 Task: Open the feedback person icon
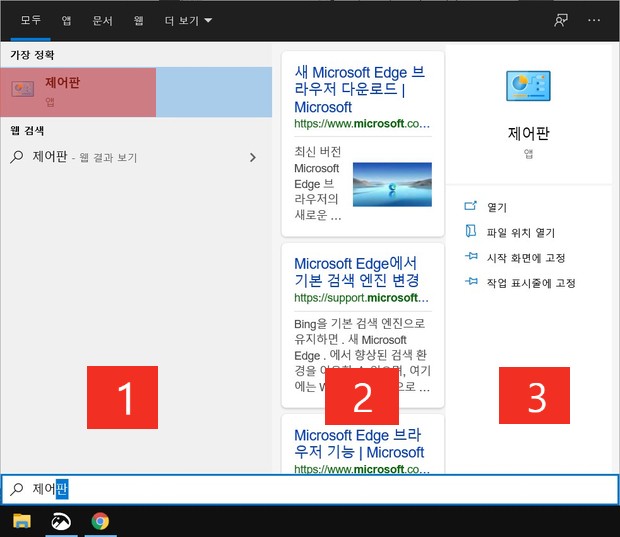561,20
